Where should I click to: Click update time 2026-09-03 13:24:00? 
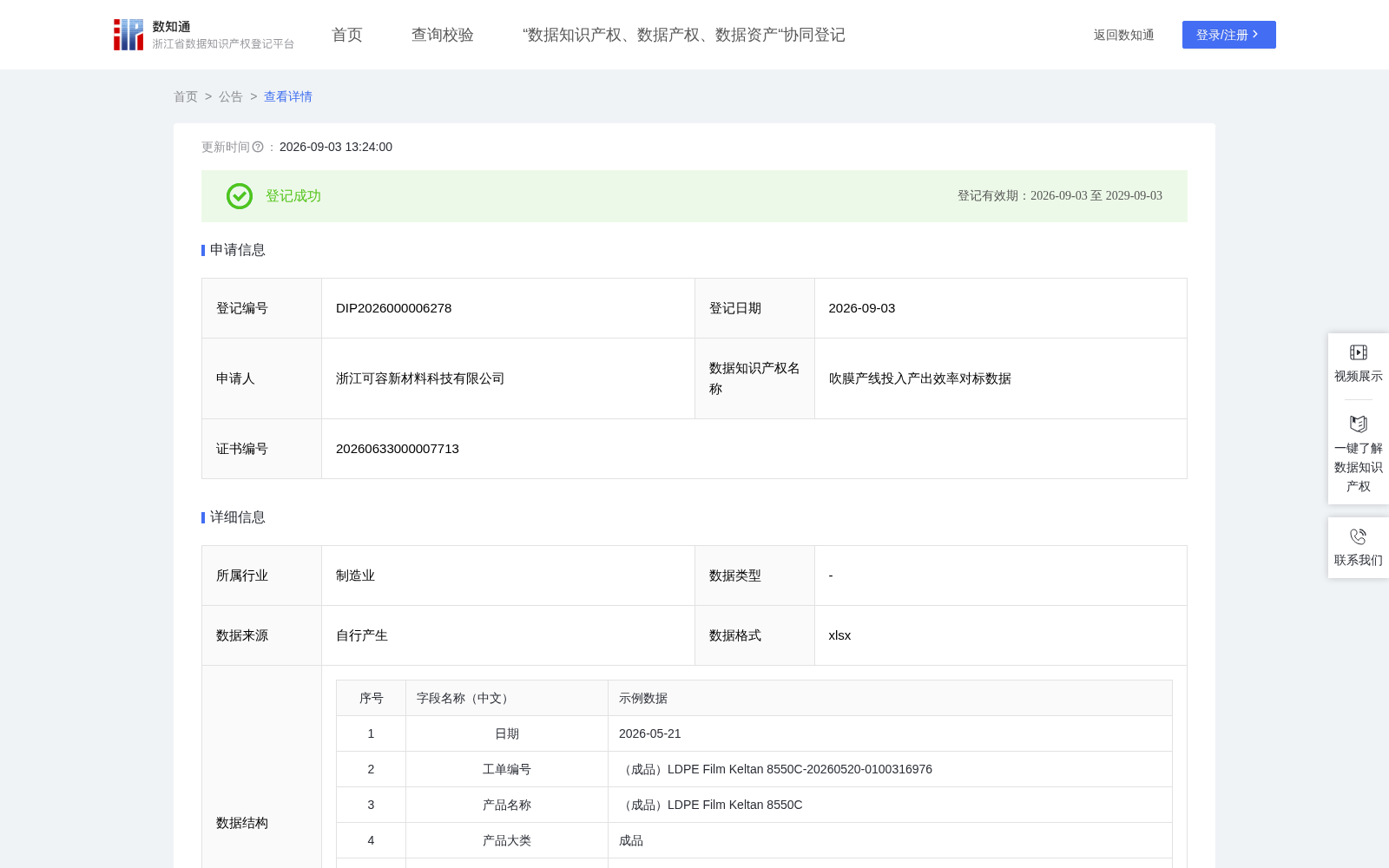pyautogui.click(x=336, y=147)
